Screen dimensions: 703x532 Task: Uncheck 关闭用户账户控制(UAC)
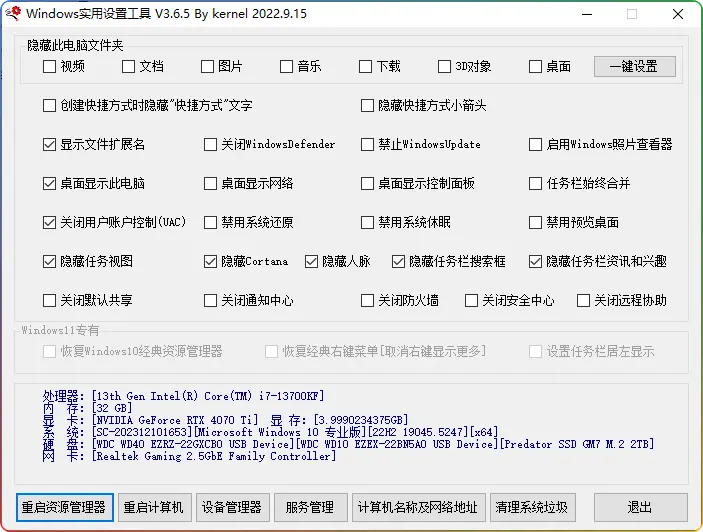click(49, 222)
